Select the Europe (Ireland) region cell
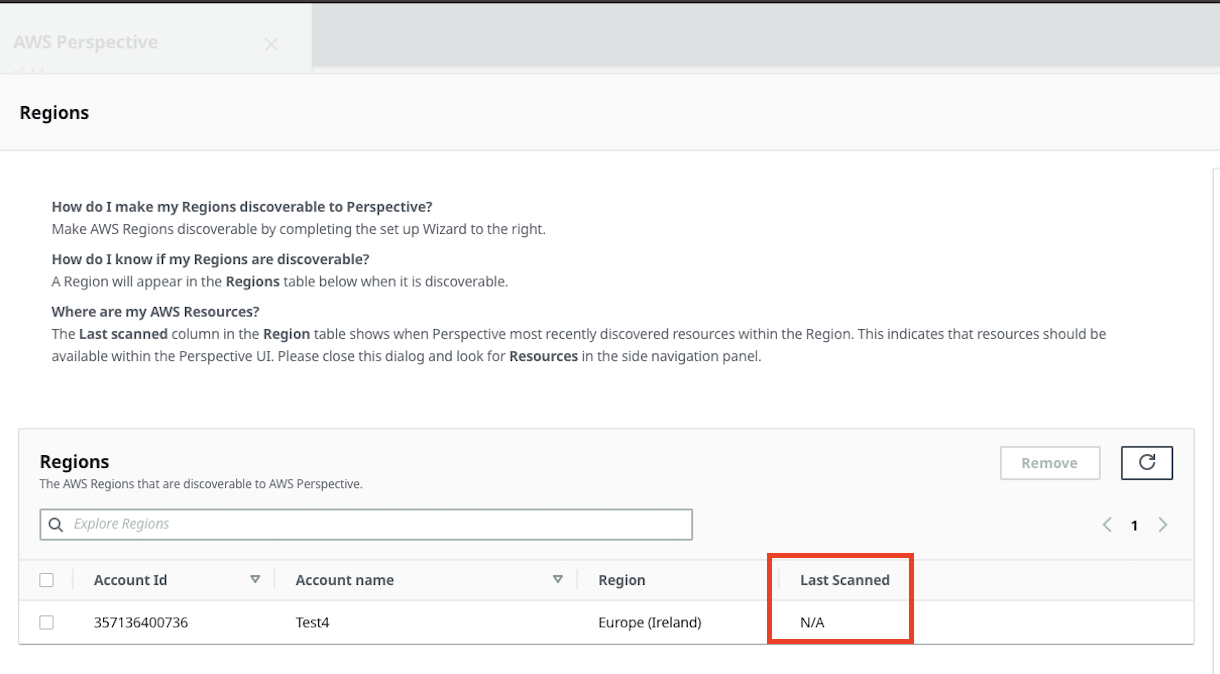Viewport: 1220px width, 674px height. click(650, 622)
